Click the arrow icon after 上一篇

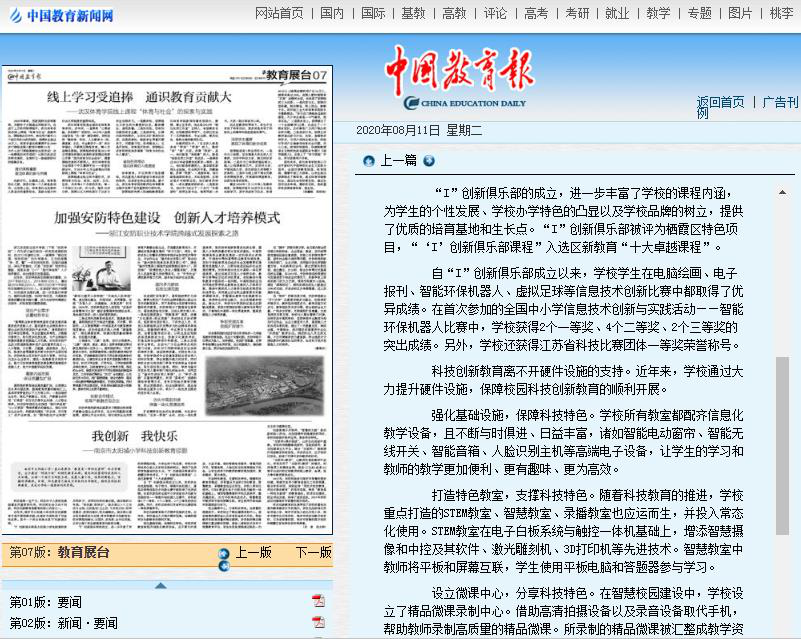[429, 160]
